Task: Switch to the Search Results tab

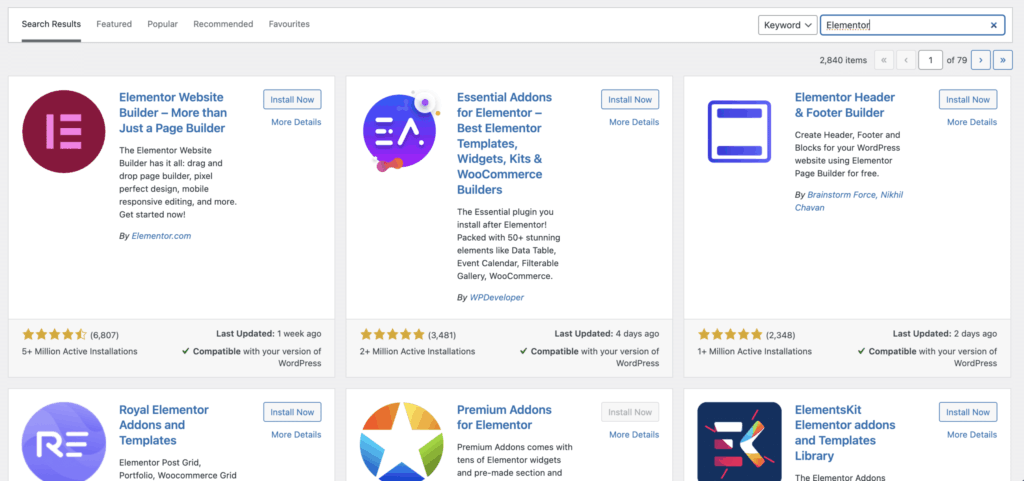Action: (x=51, y=24)
